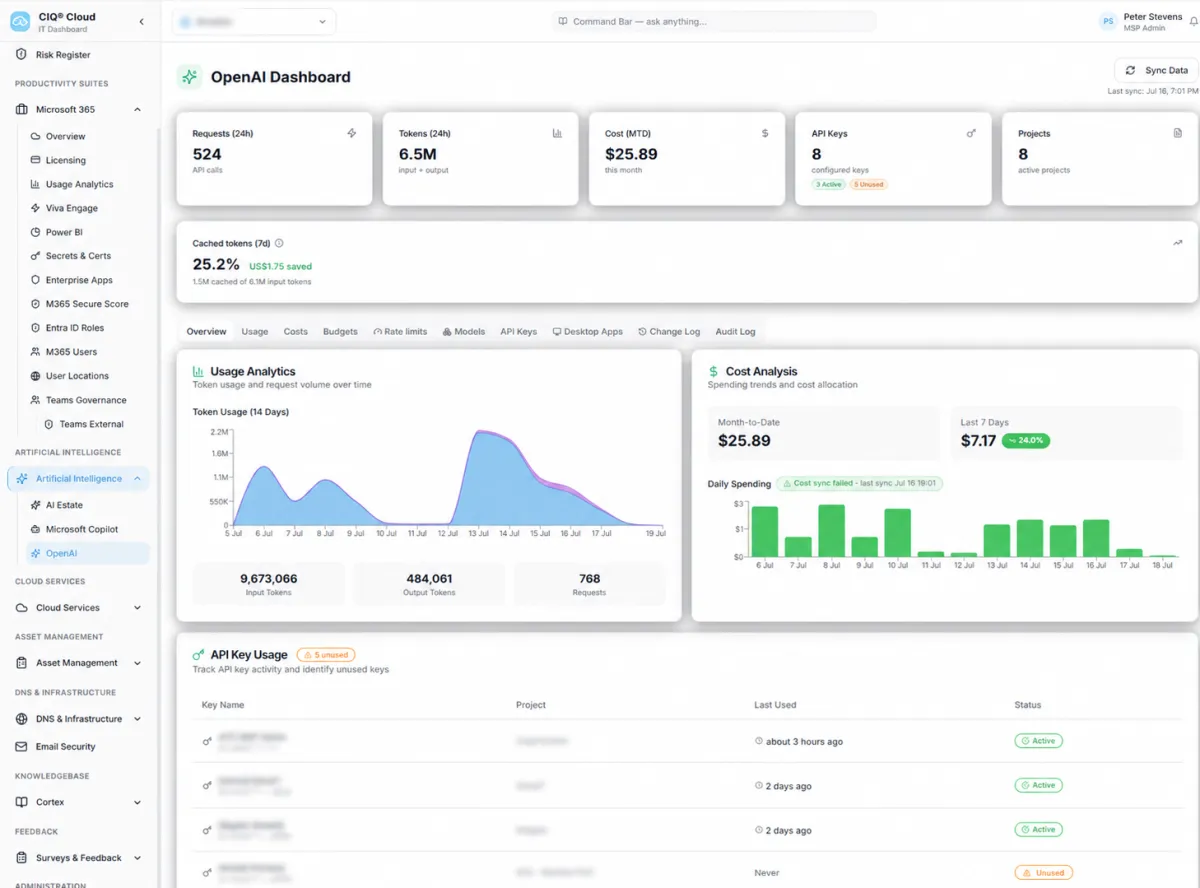The height and width of the screenshot is (888, 1200).
Task: Click the 5 unused badge beside API Key Usage
Action: click(326, 655)
